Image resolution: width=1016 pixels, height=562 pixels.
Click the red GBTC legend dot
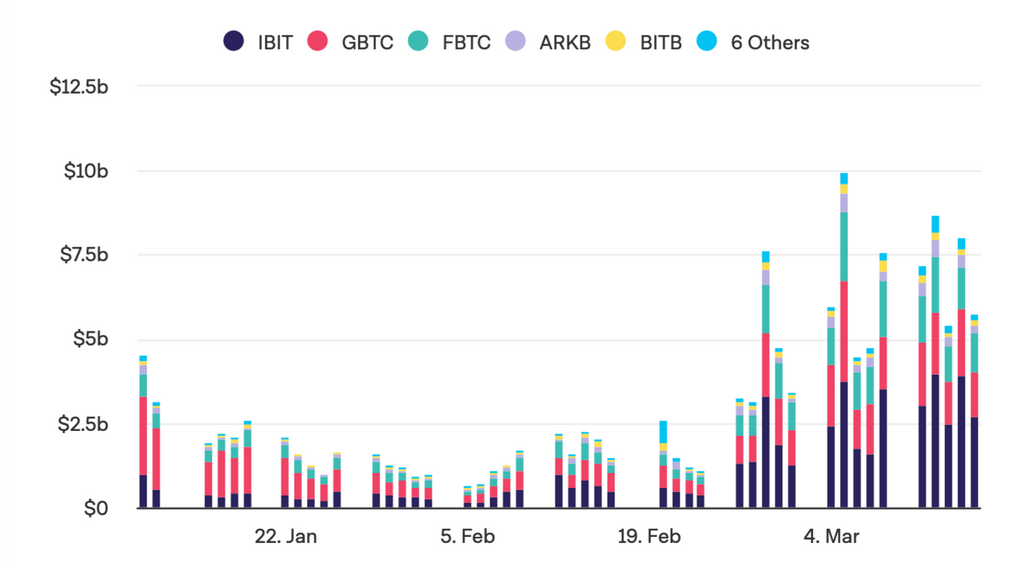(318, 42)
